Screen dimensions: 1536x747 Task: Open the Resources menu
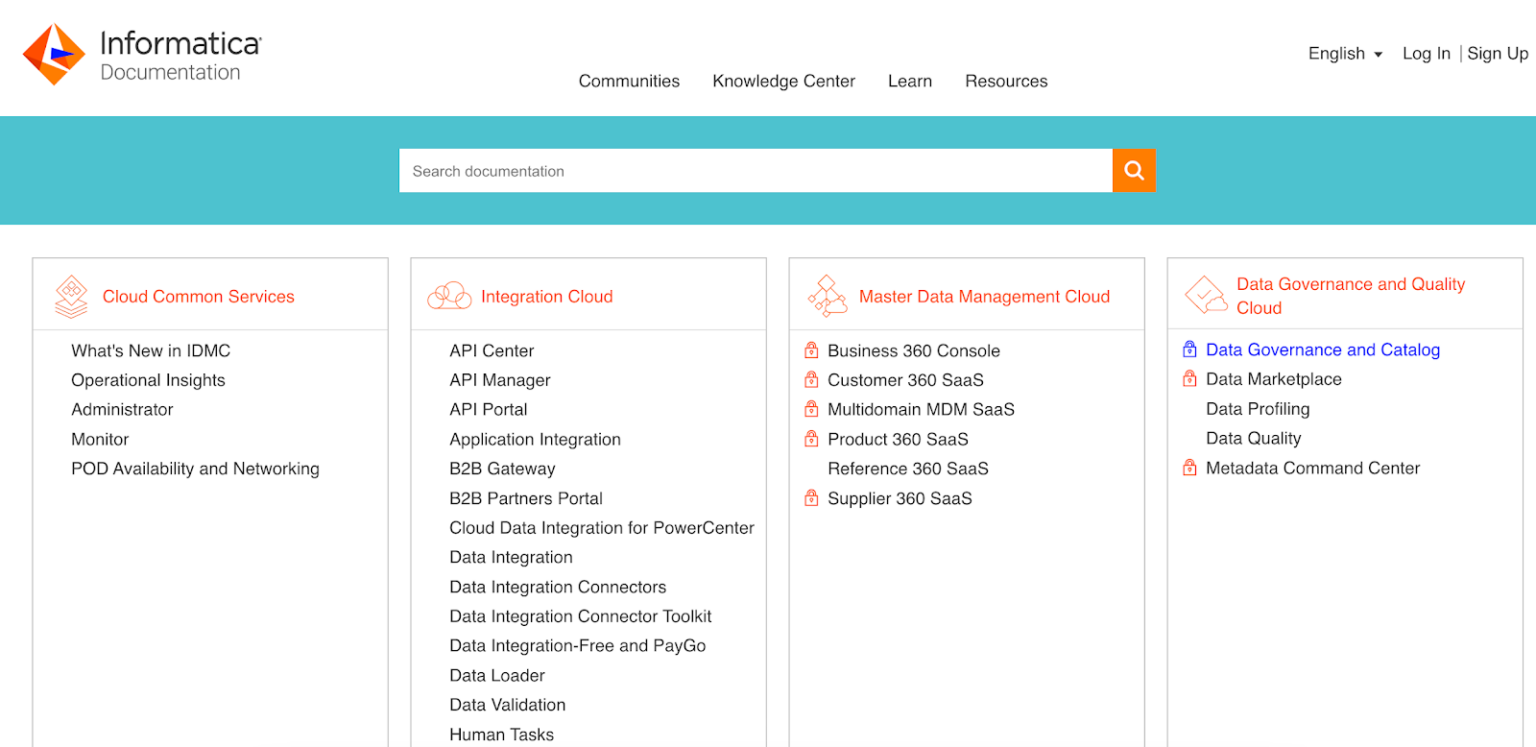[x=1006, y=81]
